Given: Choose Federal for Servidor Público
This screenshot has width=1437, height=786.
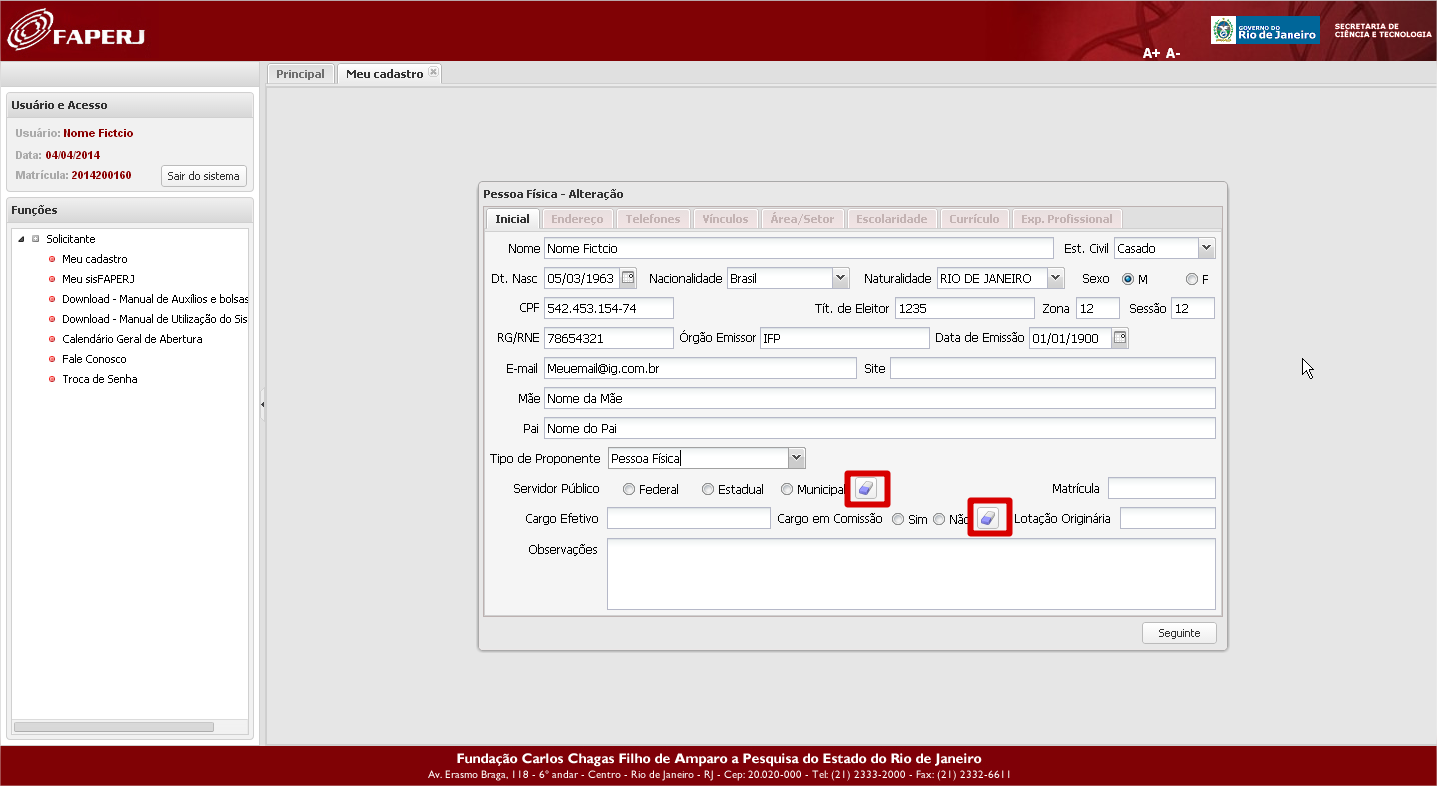Looking at the screenshot, I should pos(628,489).
